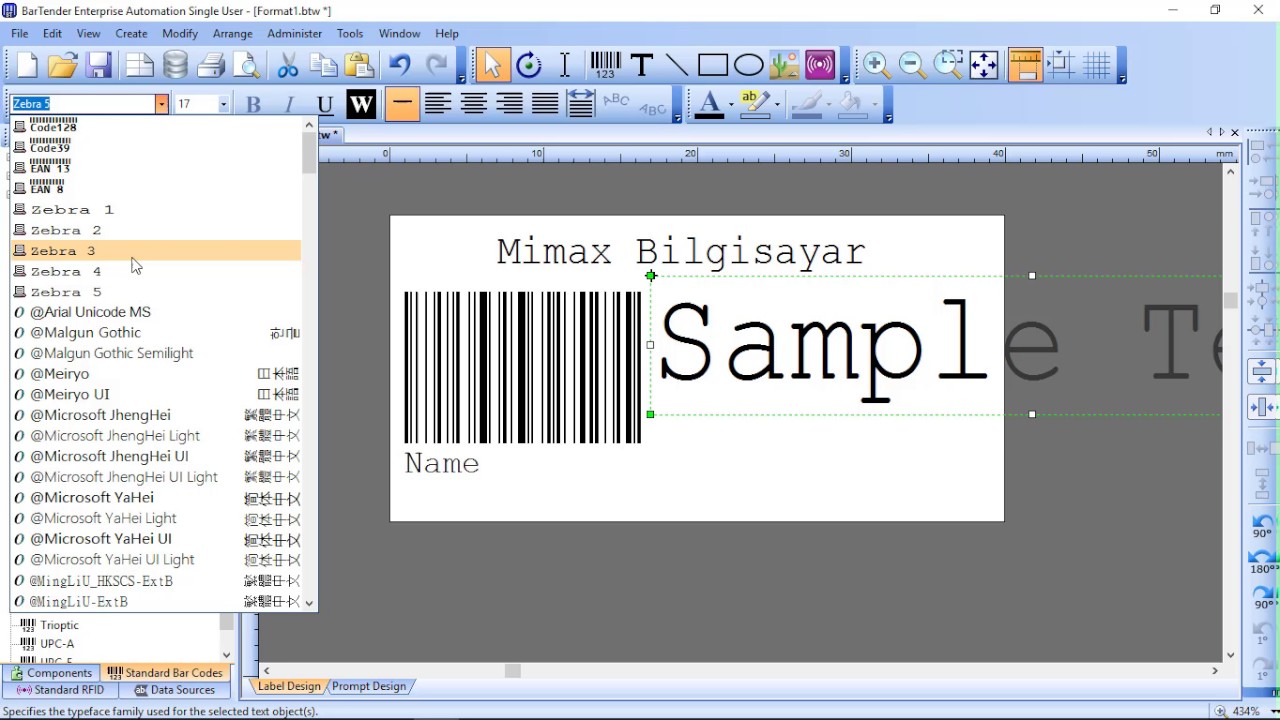Open the Create menu
1280x720 pixels.
[x=131, y=33]
